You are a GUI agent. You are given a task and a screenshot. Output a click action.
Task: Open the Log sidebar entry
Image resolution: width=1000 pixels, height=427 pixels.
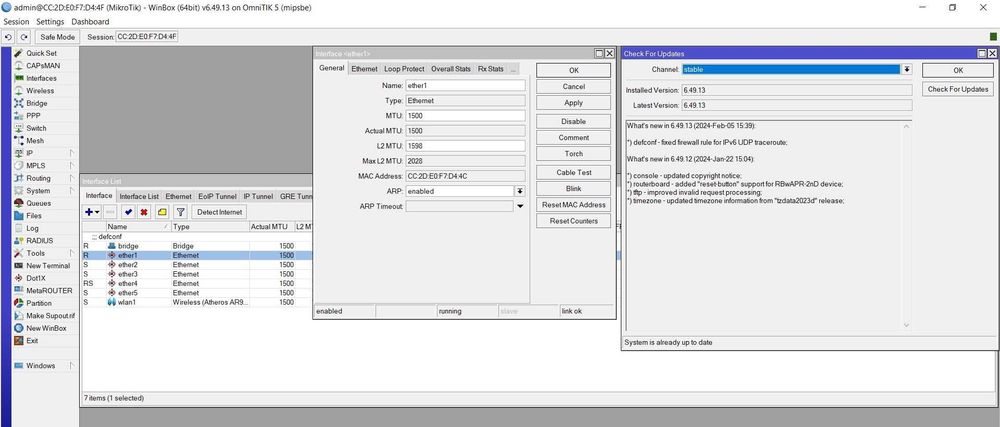pyautogui.click(x=32, y=228)
